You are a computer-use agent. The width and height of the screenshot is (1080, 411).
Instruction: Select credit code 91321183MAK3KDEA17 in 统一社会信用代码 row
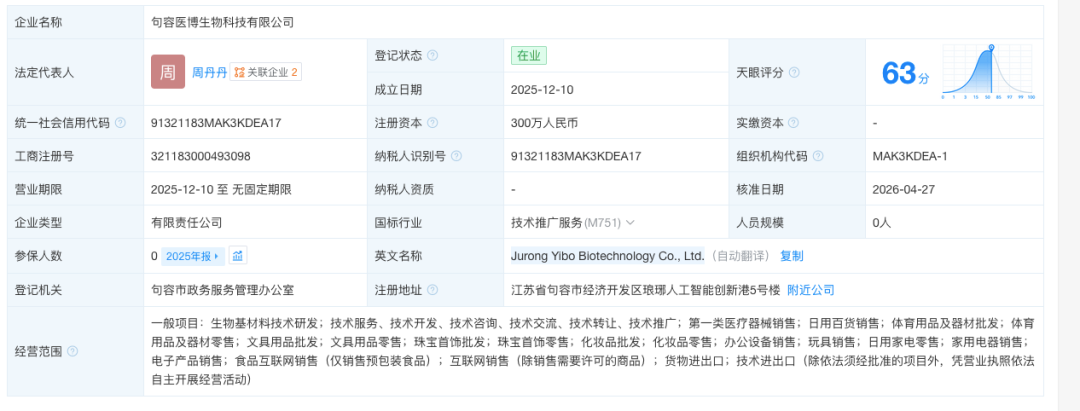(x=216, y=123)
